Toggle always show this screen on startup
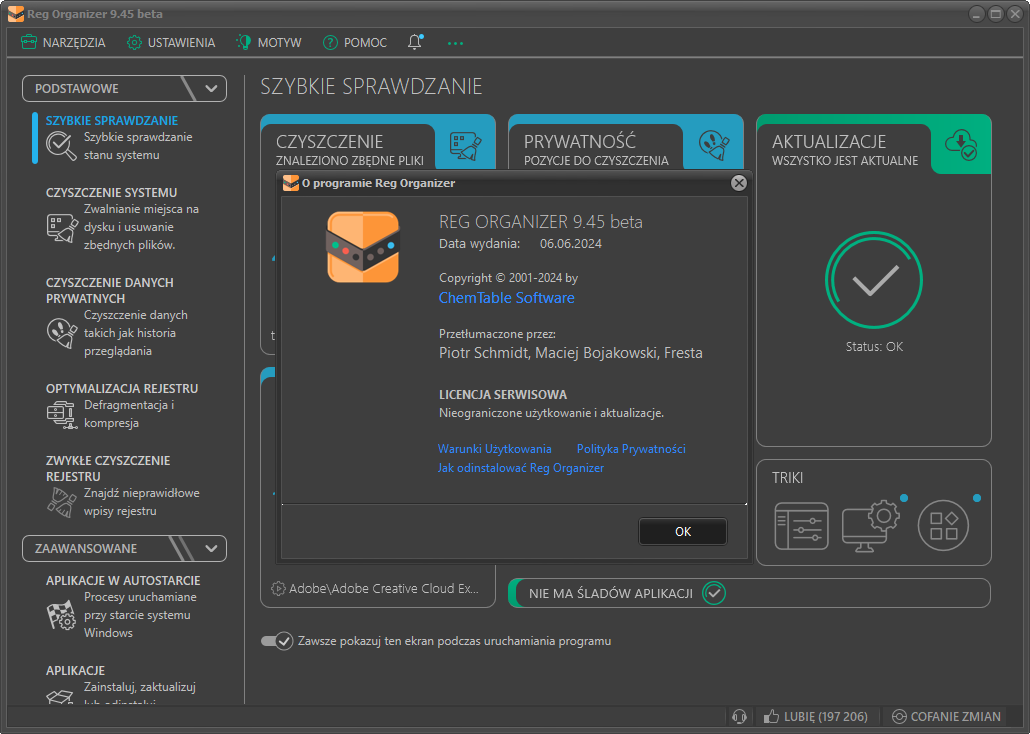Screen dimensions: 1030x734 [277, 641]
